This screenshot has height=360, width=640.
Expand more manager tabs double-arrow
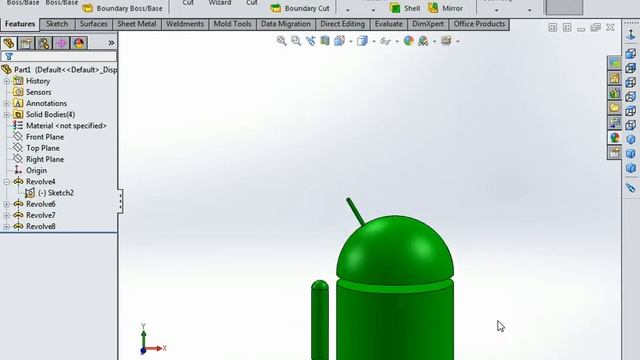[x=111, y=43]
